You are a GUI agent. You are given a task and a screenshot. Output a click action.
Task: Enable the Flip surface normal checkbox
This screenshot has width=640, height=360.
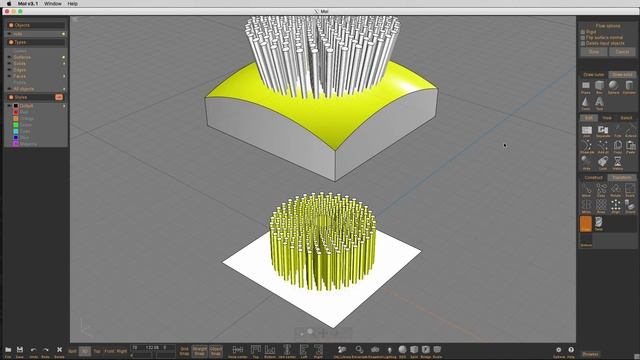pyautogui.click(x=583, y=37)
